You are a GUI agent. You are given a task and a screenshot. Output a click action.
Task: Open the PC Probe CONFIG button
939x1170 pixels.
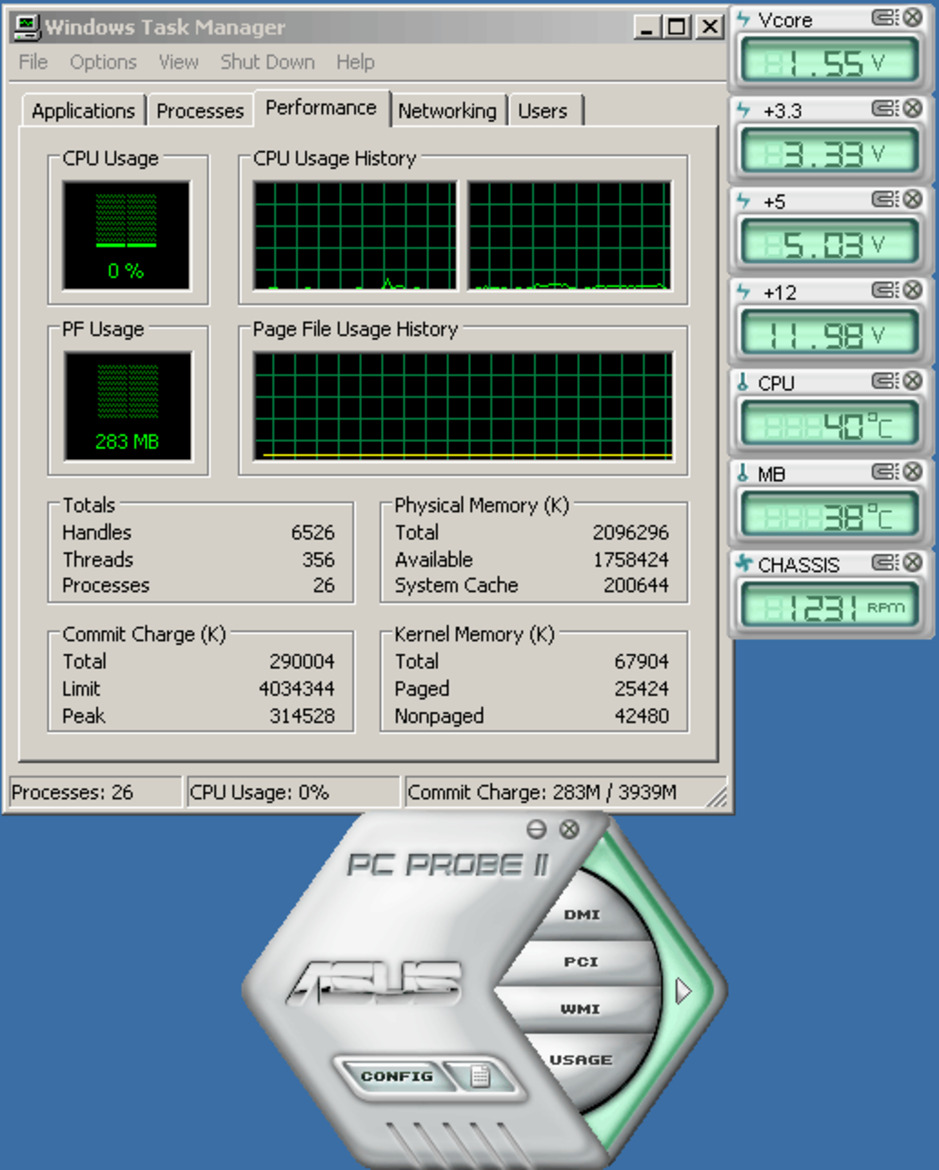396,1077
